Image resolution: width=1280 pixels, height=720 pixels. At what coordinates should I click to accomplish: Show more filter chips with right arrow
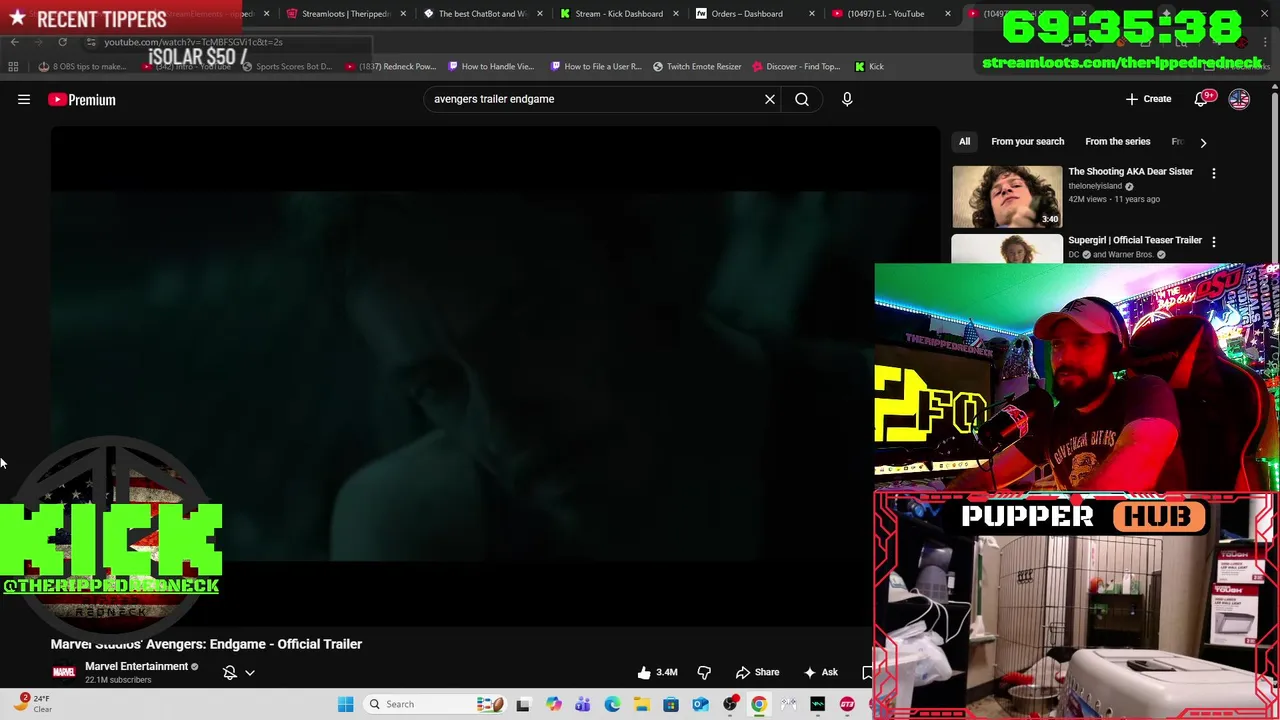1203,142
